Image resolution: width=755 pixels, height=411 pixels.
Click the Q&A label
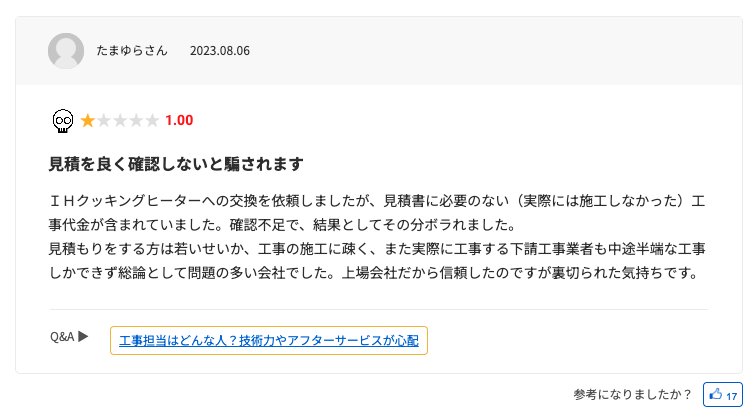pos(62,337)
